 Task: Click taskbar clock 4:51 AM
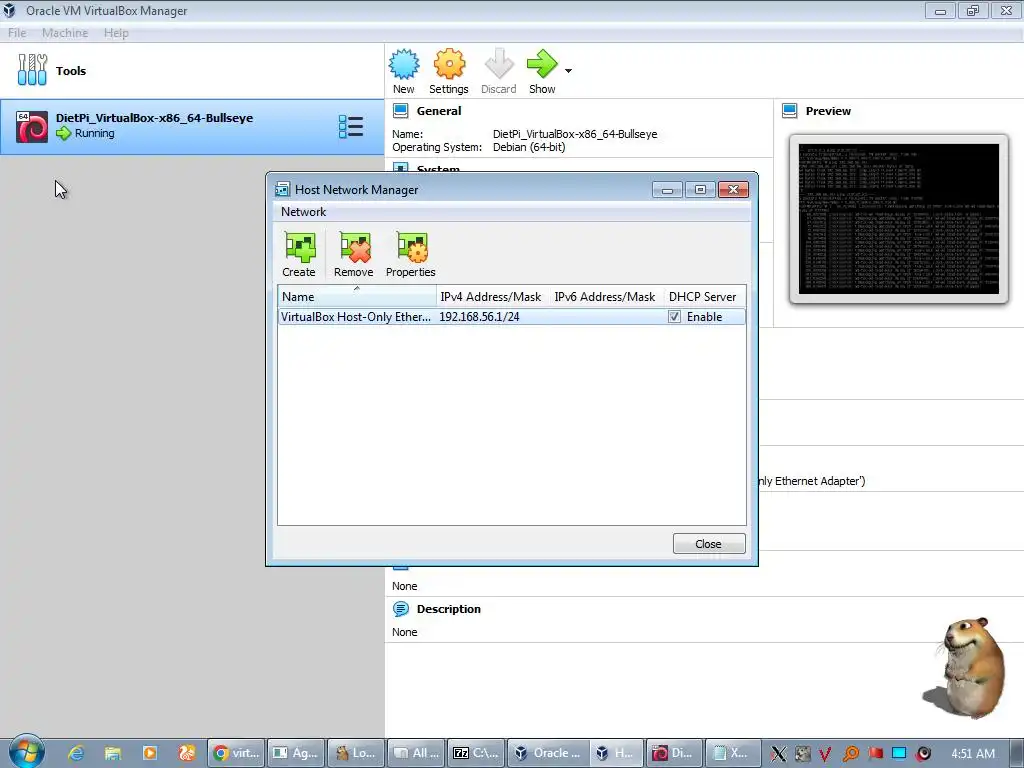tap(973, 754)
